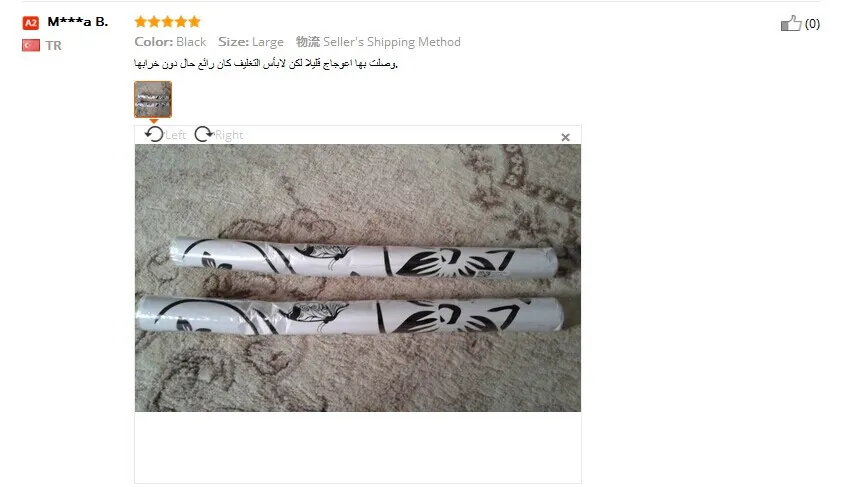Collapse the review photo using its small thumbnail
The image size is (846, 487).
[153, 99]
